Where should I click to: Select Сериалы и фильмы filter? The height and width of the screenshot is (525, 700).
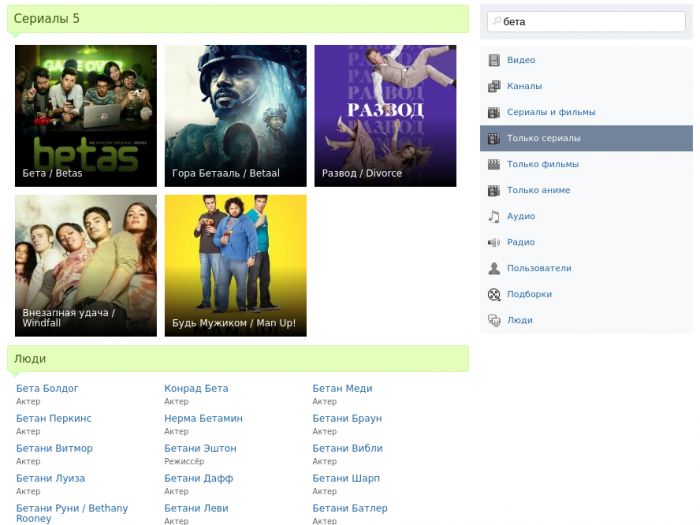(586, 112)
